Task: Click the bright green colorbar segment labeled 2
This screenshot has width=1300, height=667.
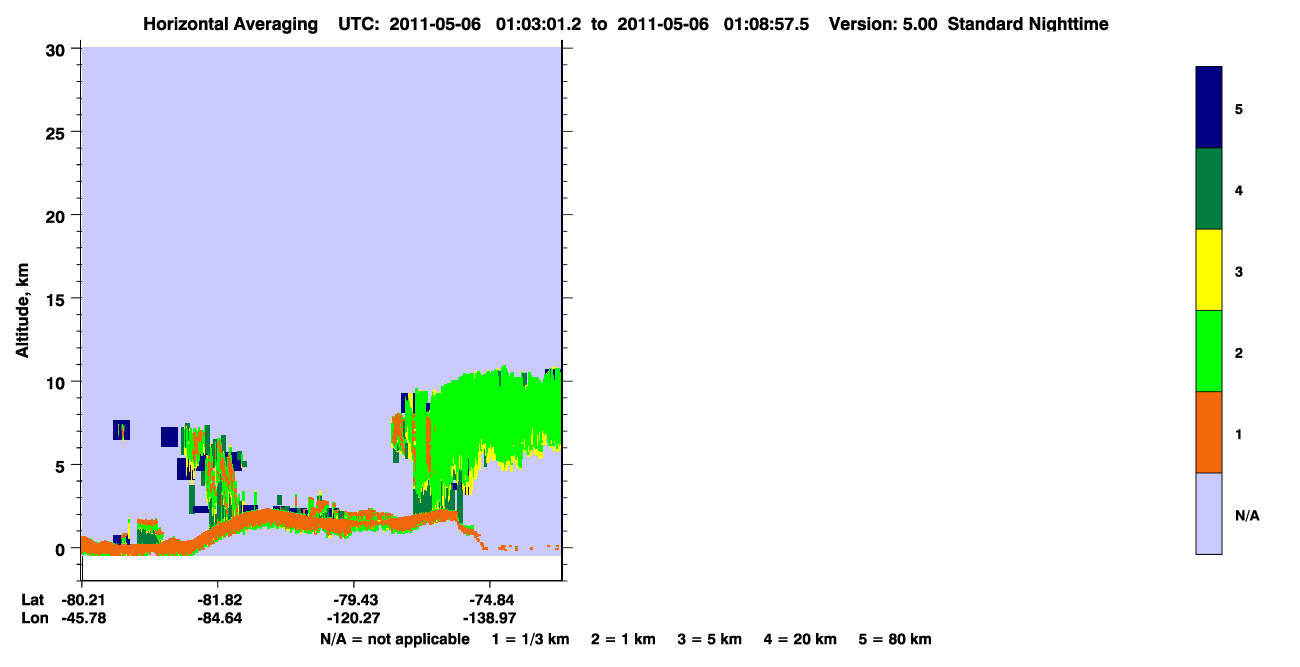Action: coord(1209,351)
